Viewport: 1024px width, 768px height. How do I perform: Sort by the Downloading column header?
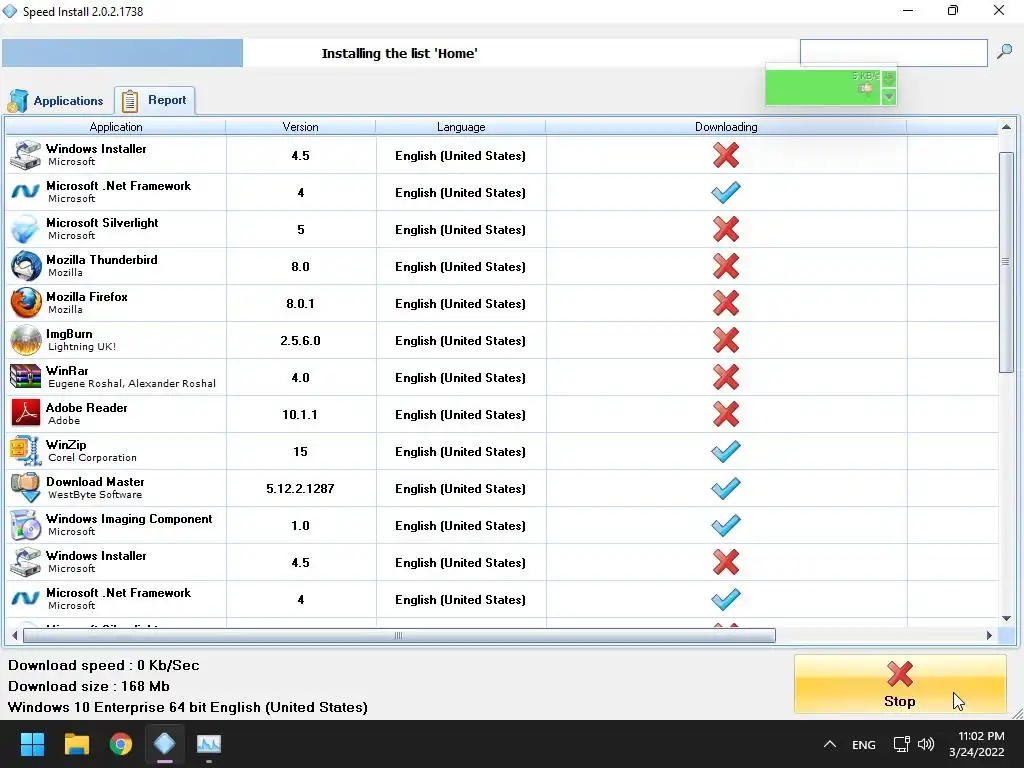726,127
